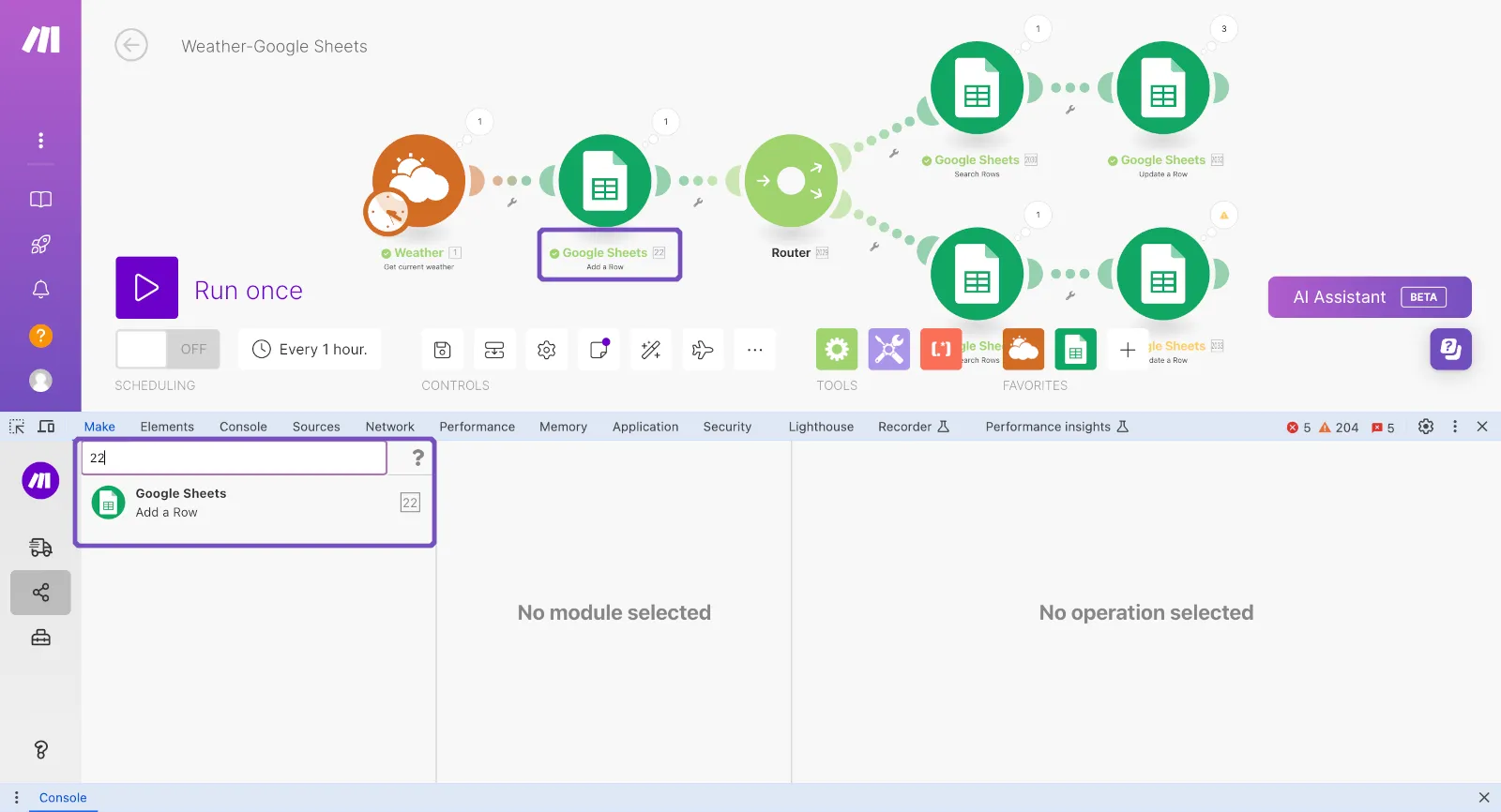Open the orange help question mark

click(x=40, y=336)
